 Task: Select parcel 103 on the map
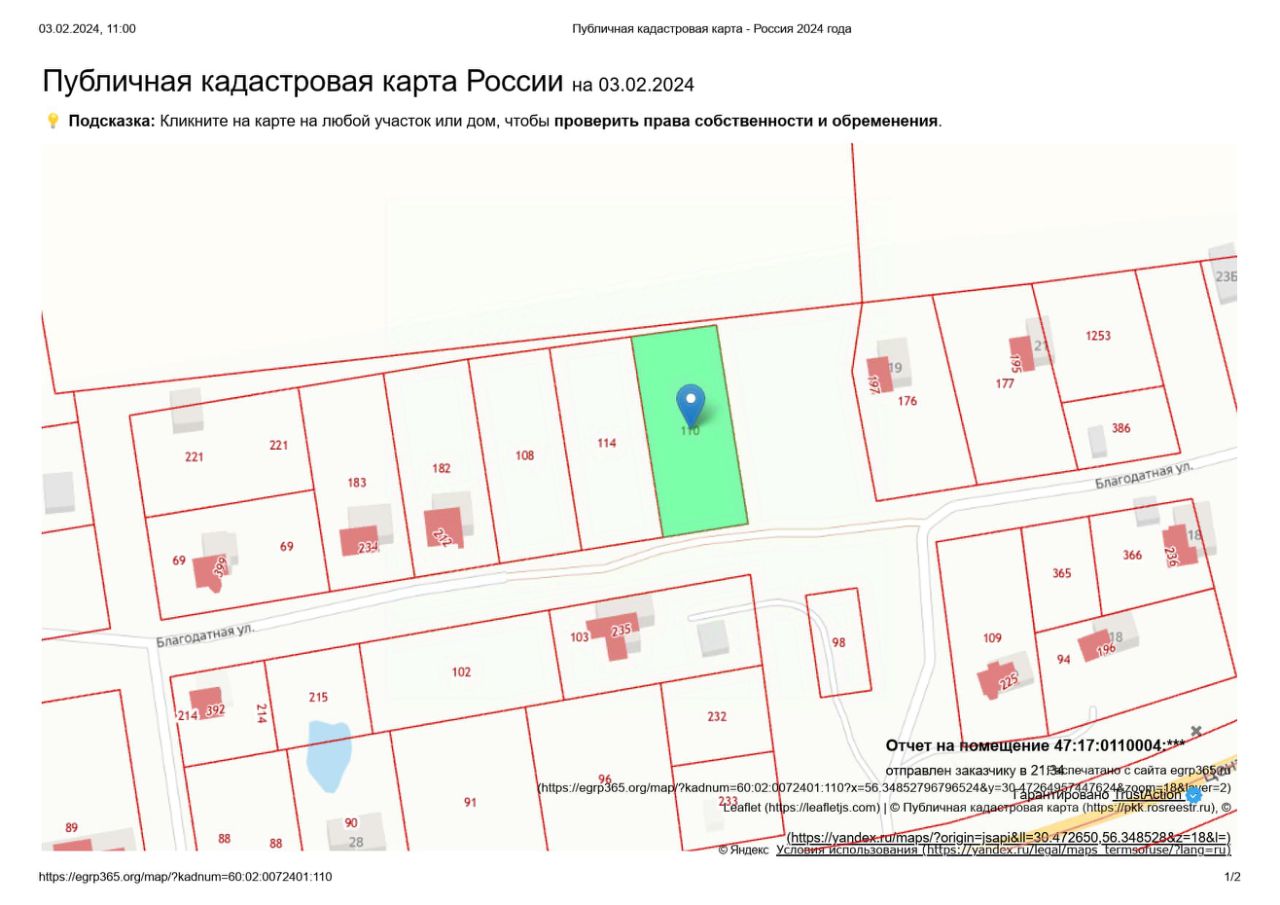(x=580, y=637)
